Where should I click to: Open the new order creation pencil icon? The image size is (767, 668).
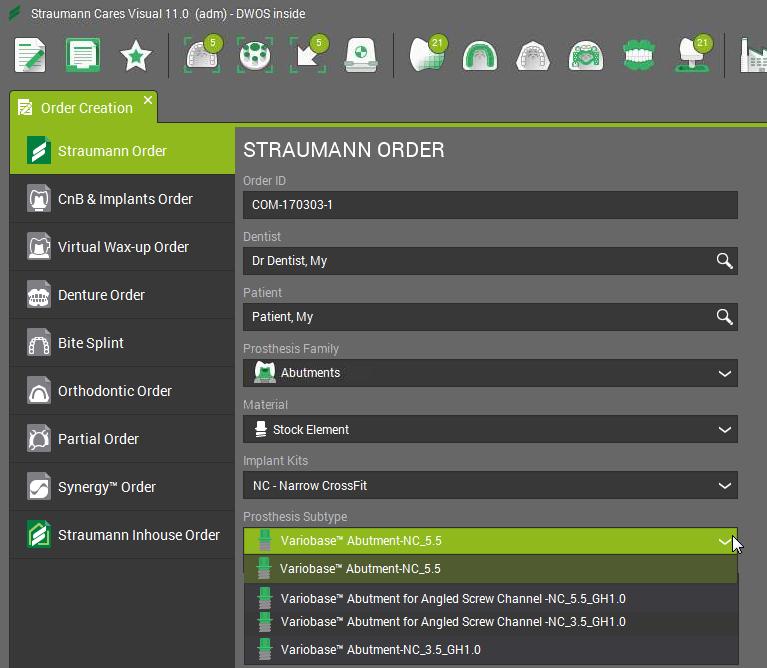(x=30, y=55)
